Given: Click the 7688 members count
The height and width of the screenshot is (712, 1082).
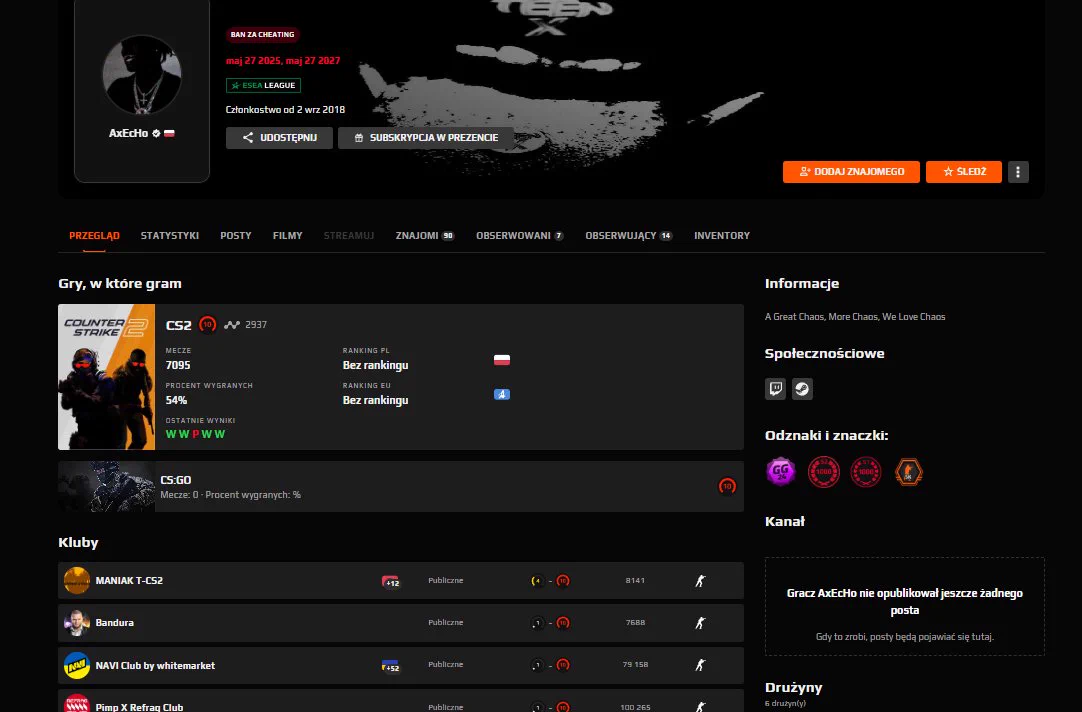Looking at the screenshot, I should (x=635, y=622).
